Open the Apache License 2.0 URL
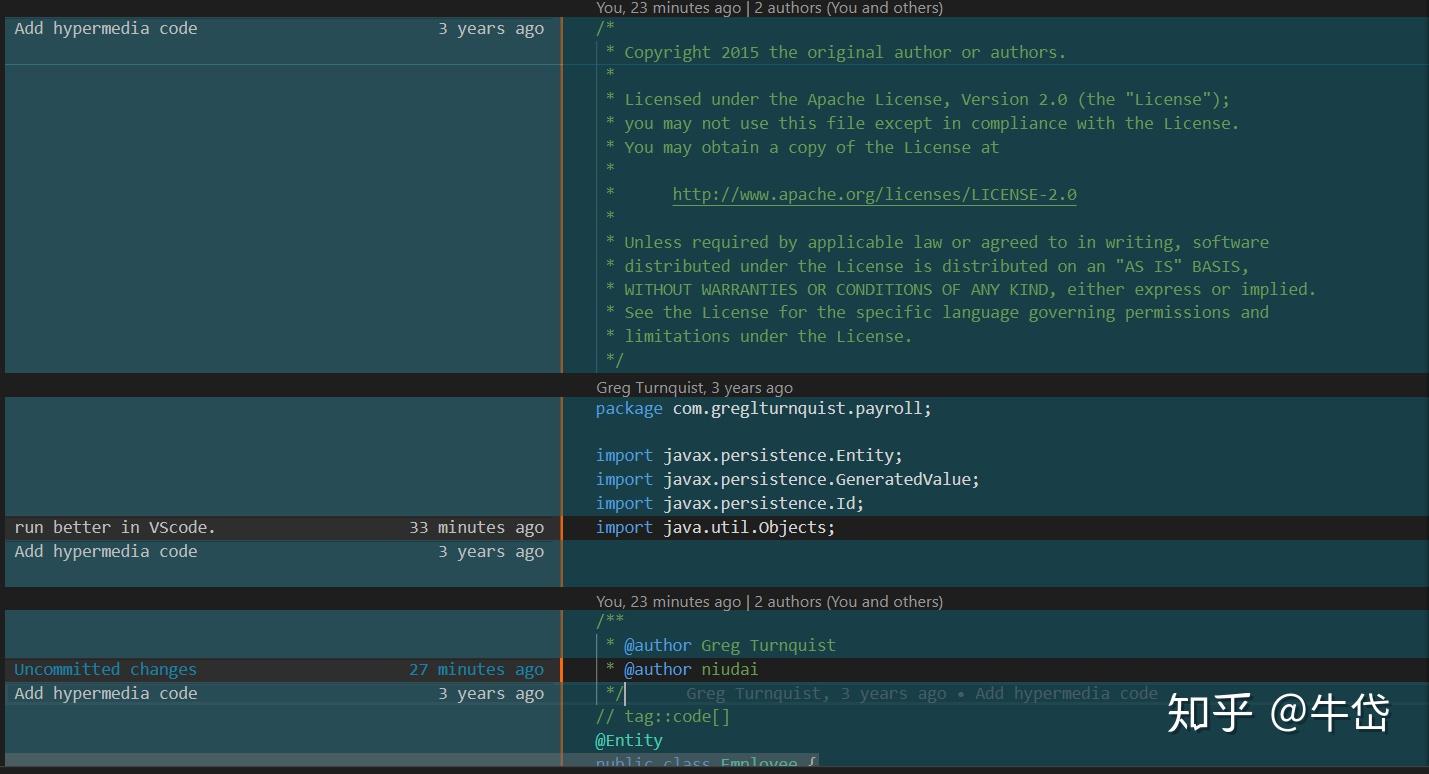Viewport: 1429px width, 774px height. pos(874,193)
